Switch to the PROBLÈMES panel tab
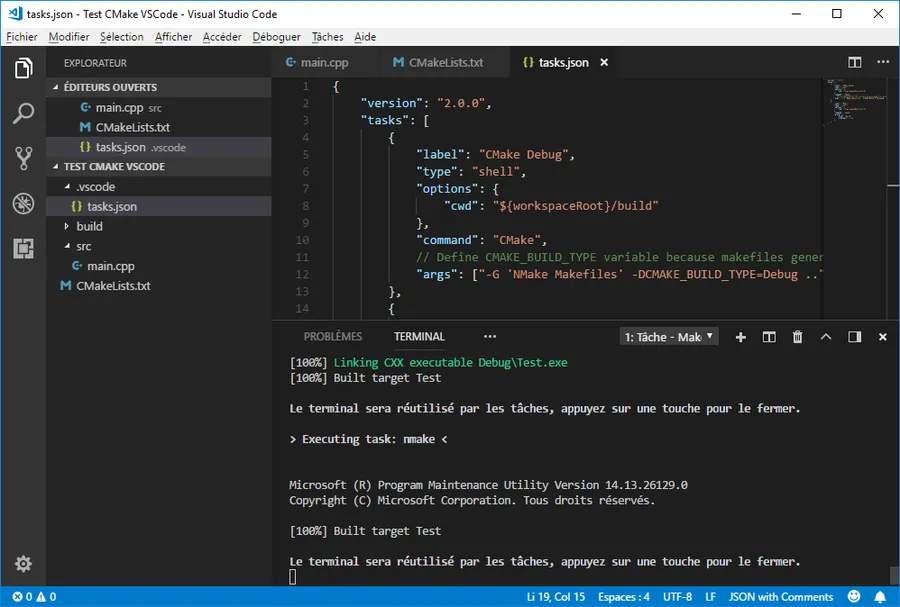 pos(333,337)
